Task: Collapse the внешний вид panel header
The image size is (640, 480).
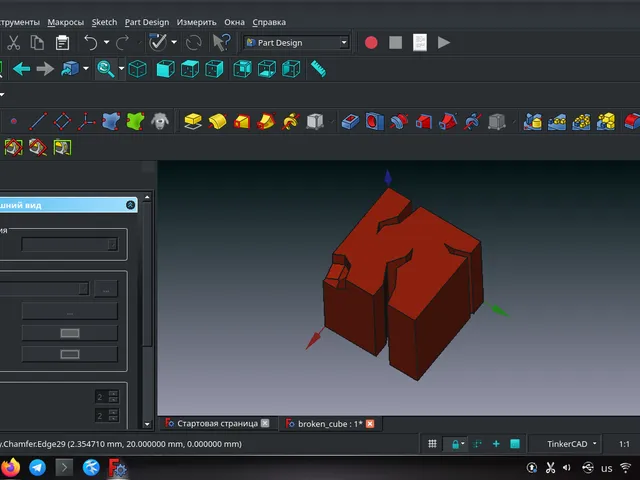Action: [x=131, y=205]
